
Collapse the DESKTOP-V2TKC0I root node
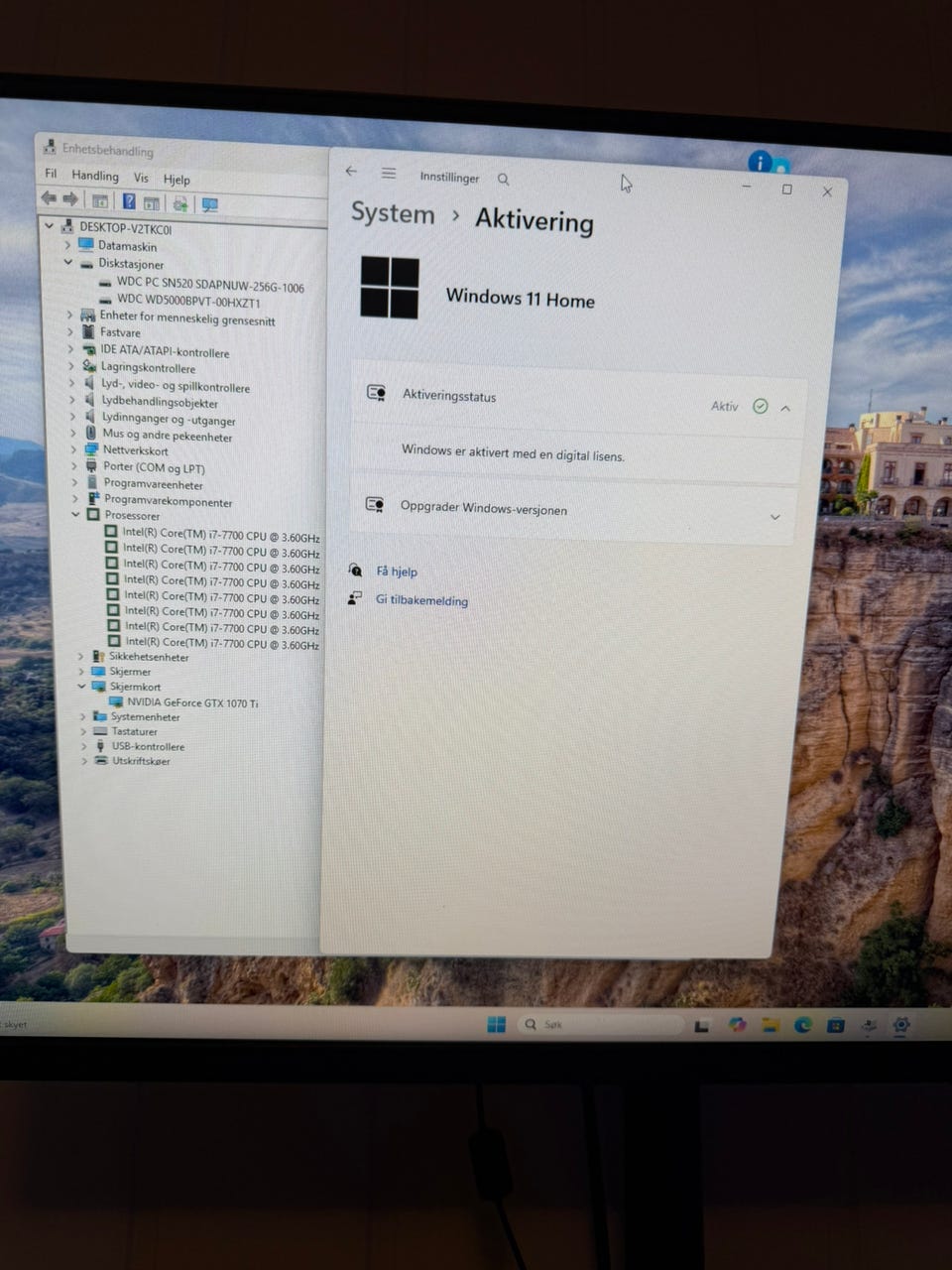pos(50,227)
